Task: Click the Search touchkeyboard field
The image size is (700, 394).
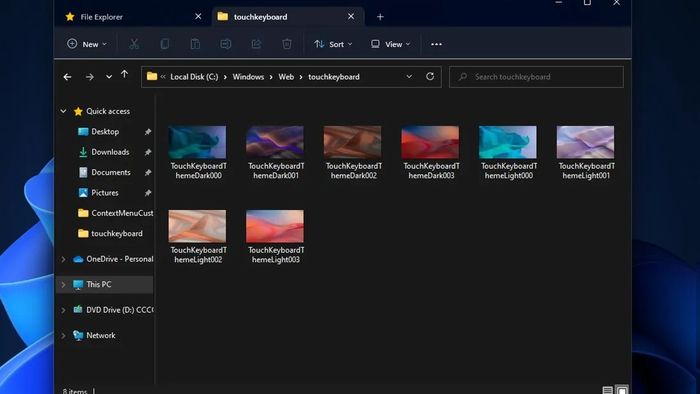Action: click(x=536, y=77)
